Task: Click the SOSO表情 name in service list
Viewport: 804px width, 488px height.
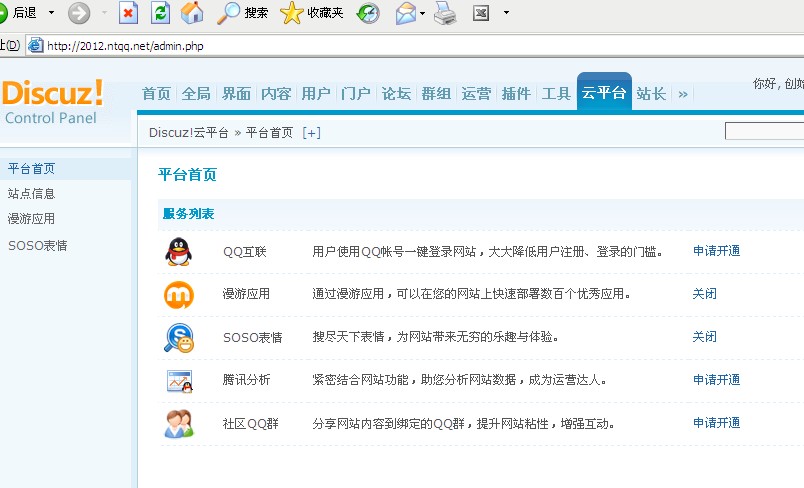Action: (253, 338)
